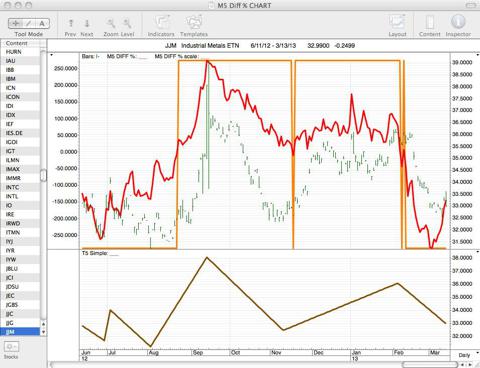Select IRWD in the symbol list

pyautogui.click(x=20, y=223)
